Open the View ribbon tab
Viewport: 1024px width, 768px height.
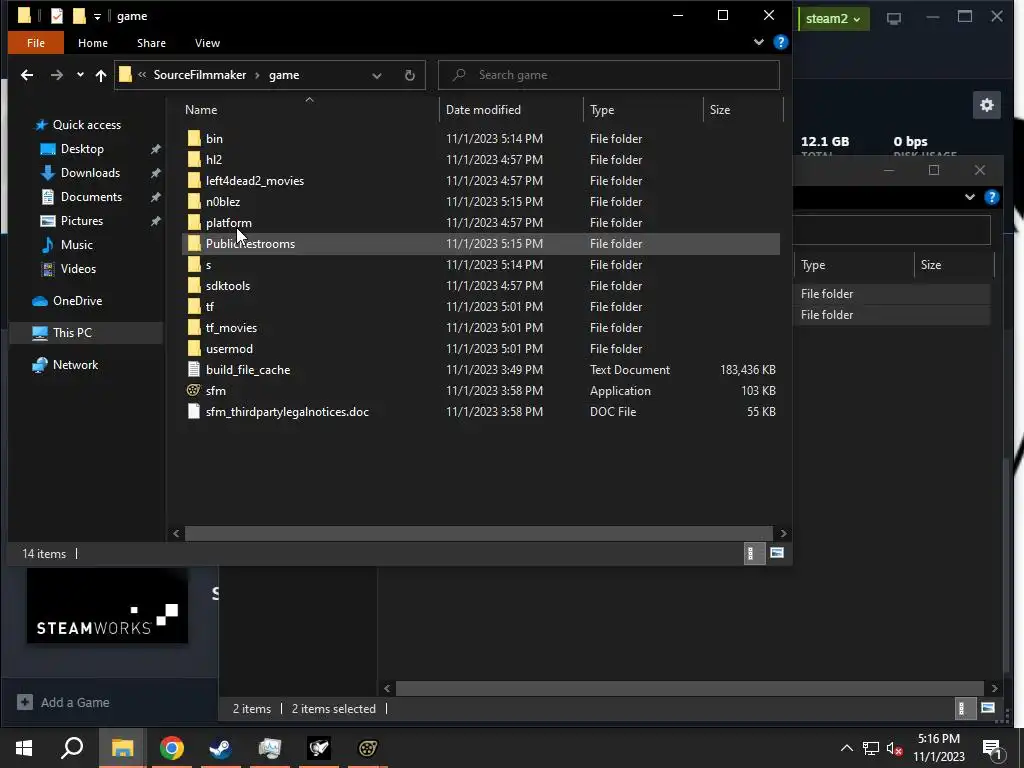207,43
